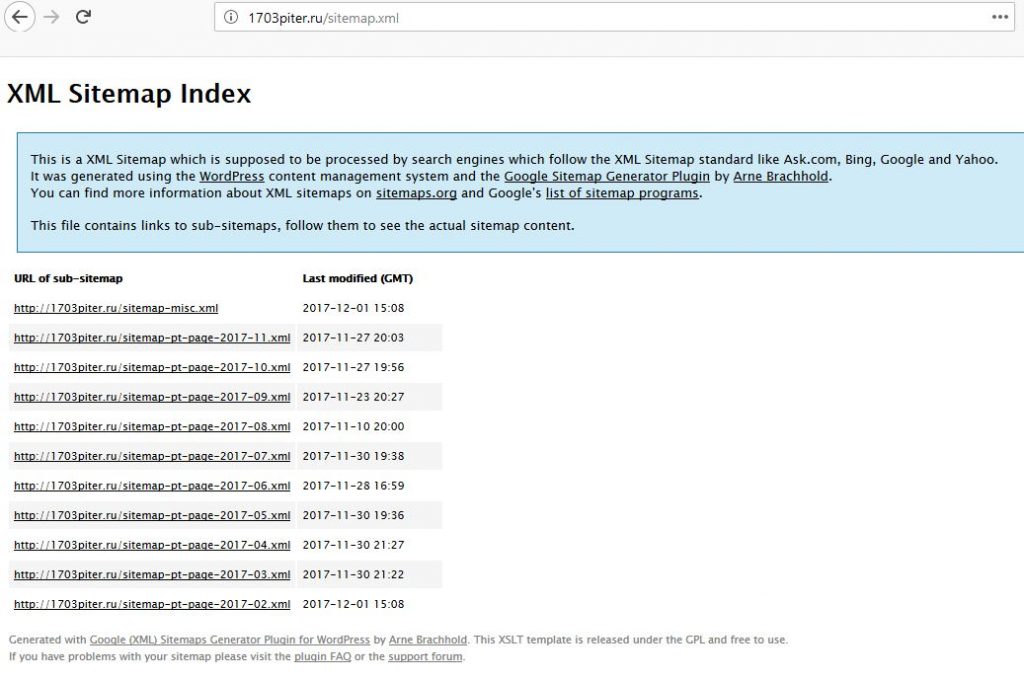Open the sitemap-pt-page-2017-11.xml link
Image resolution: width=1024 pixels, height=679 pixels.
point(152,338)
